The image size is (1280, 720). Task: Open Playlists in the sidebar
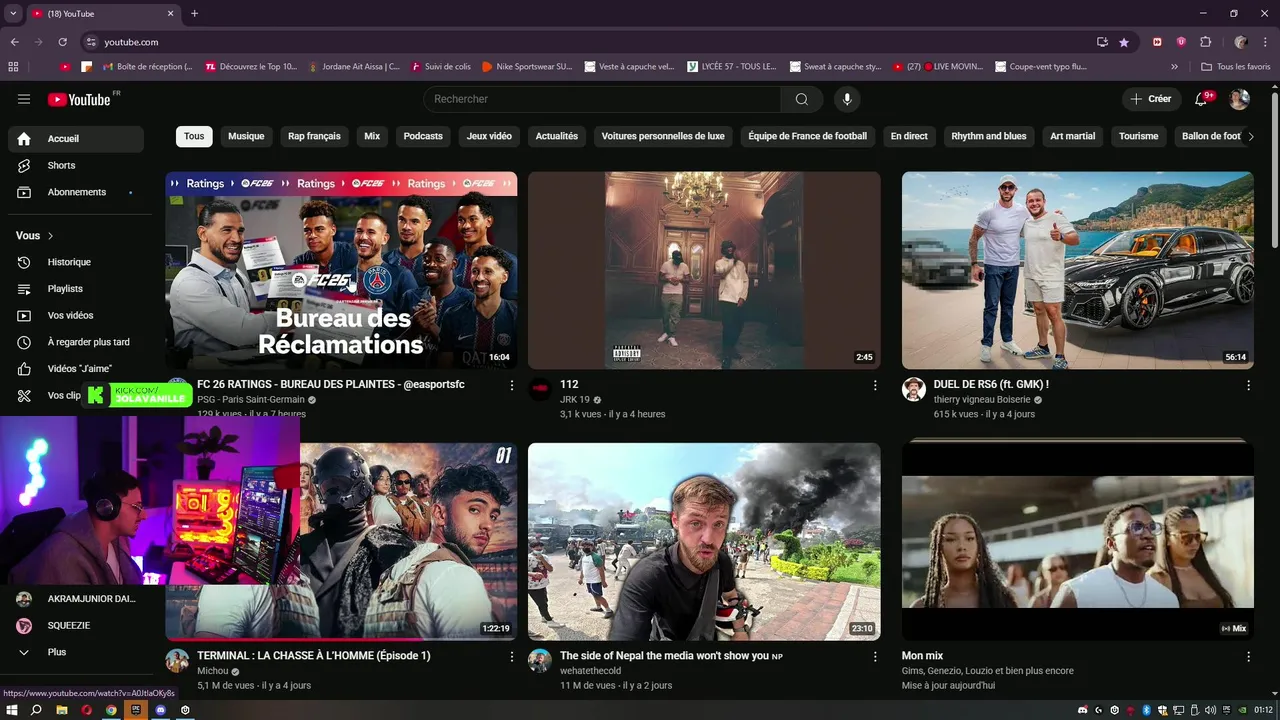(x=76, y=289)
